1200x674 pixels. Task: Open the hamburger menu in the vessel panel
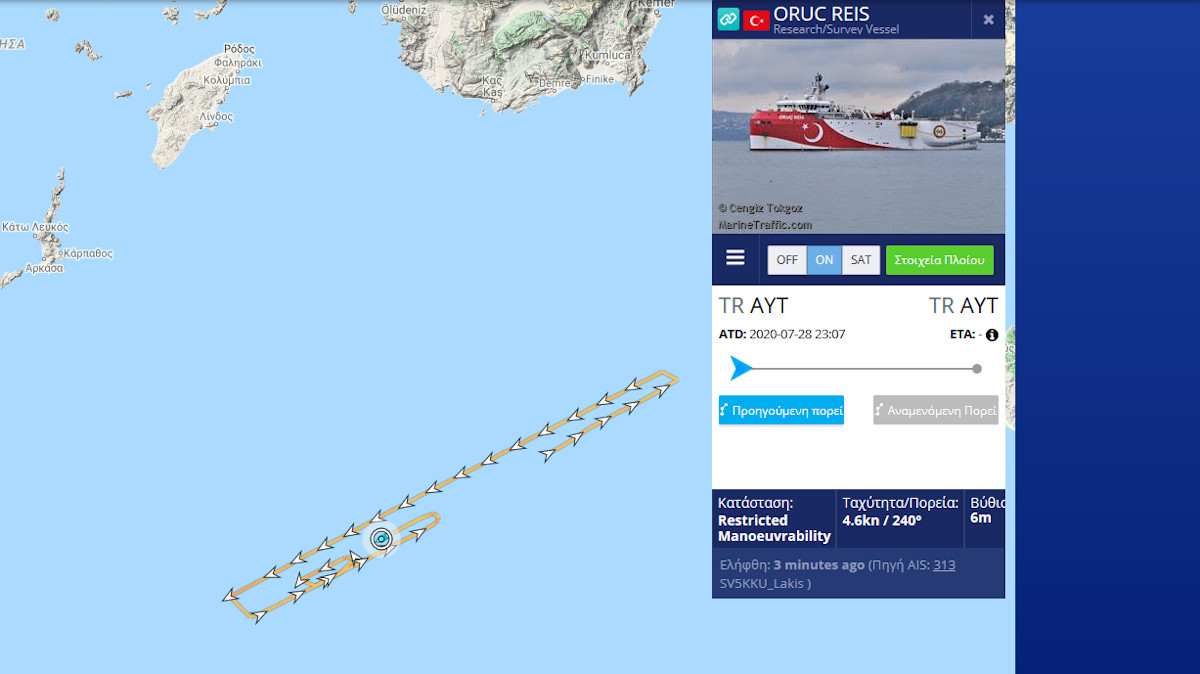[735, 258]
